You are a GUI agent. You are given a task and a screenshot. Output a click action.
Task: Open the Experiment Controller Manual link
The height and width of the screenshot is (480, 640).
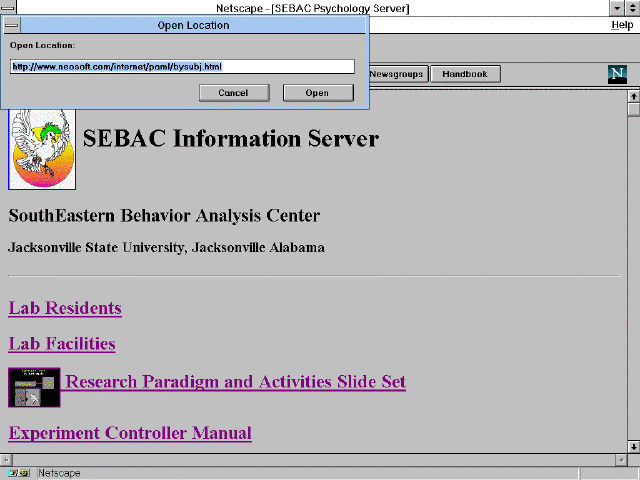coord(130,433)
